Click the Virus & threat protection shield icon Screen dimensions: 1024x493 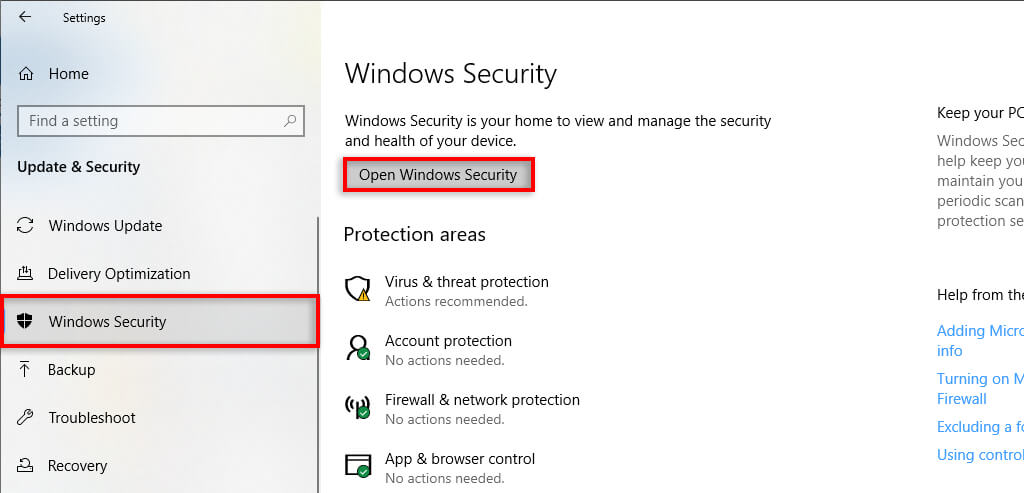[358, 290]
